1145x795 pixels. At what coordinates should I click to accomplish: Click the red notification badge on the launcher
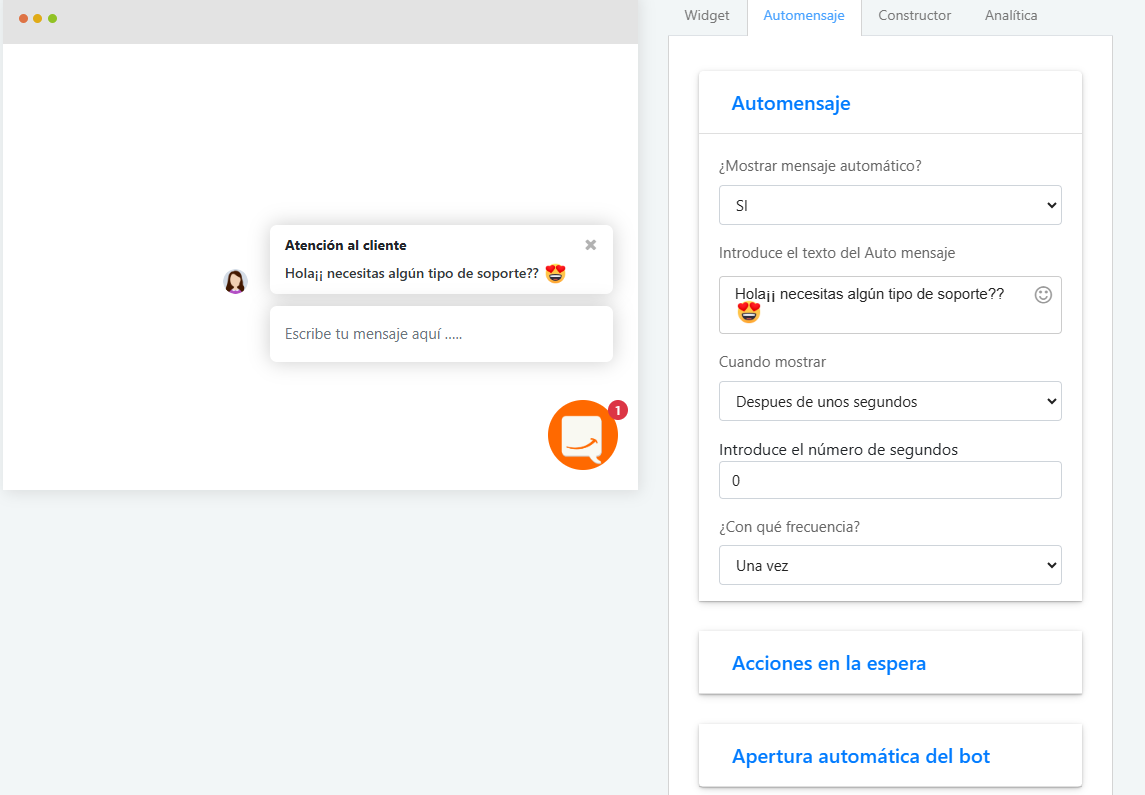coord(617,410)
